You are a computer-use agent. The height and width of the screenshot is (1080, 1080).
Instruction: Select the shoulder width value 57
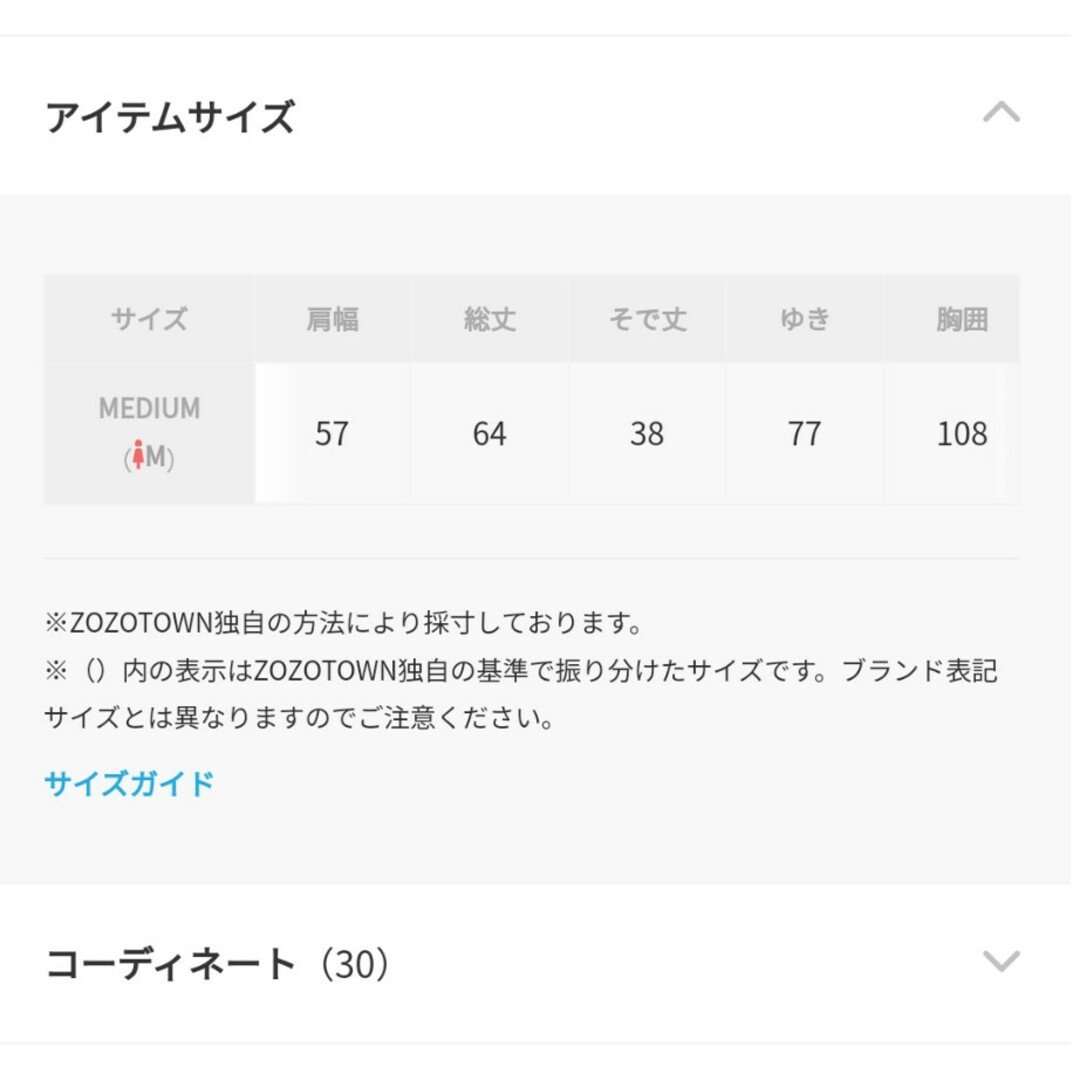332,434
